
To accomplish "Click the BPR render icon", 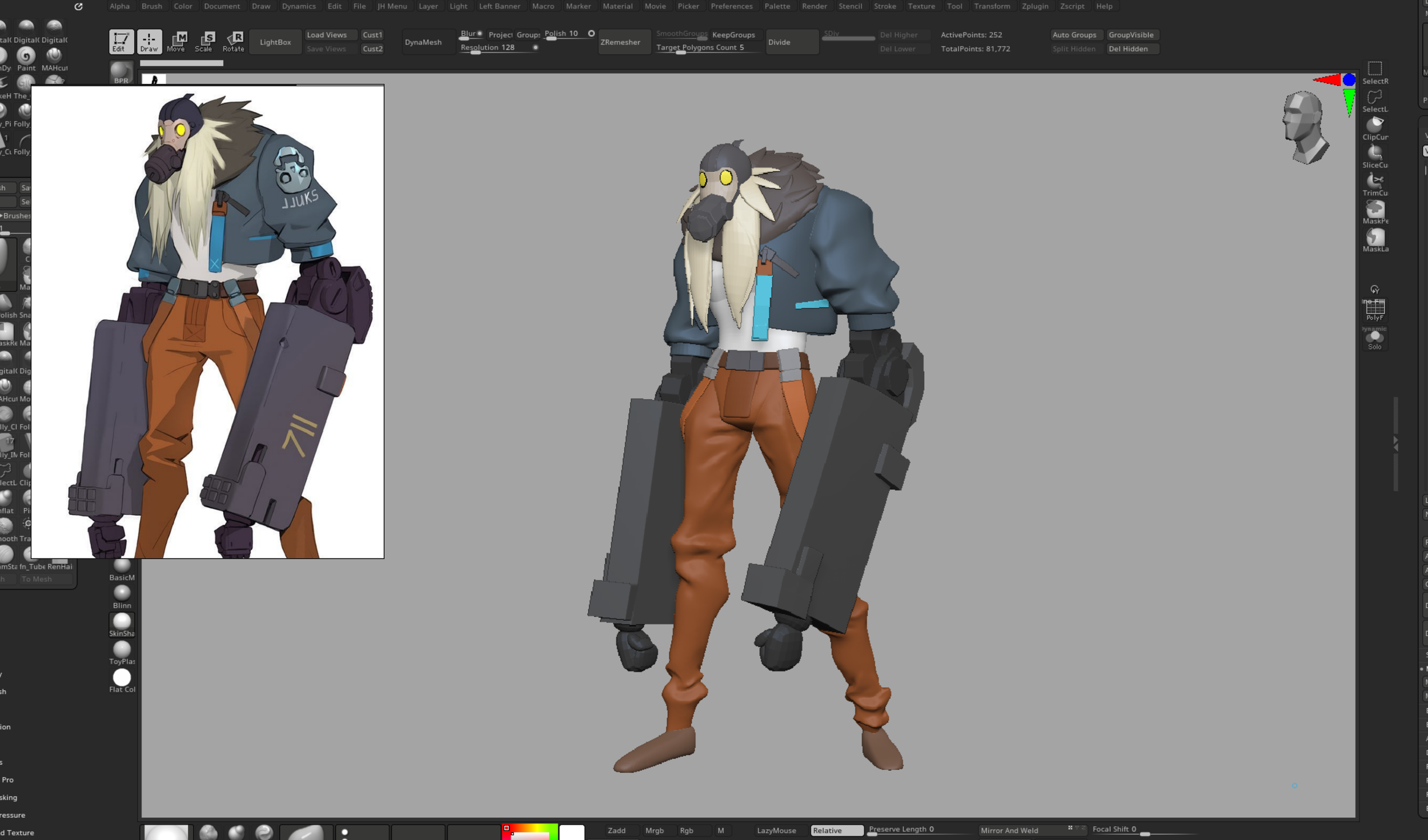I will [x=121, y=73].
